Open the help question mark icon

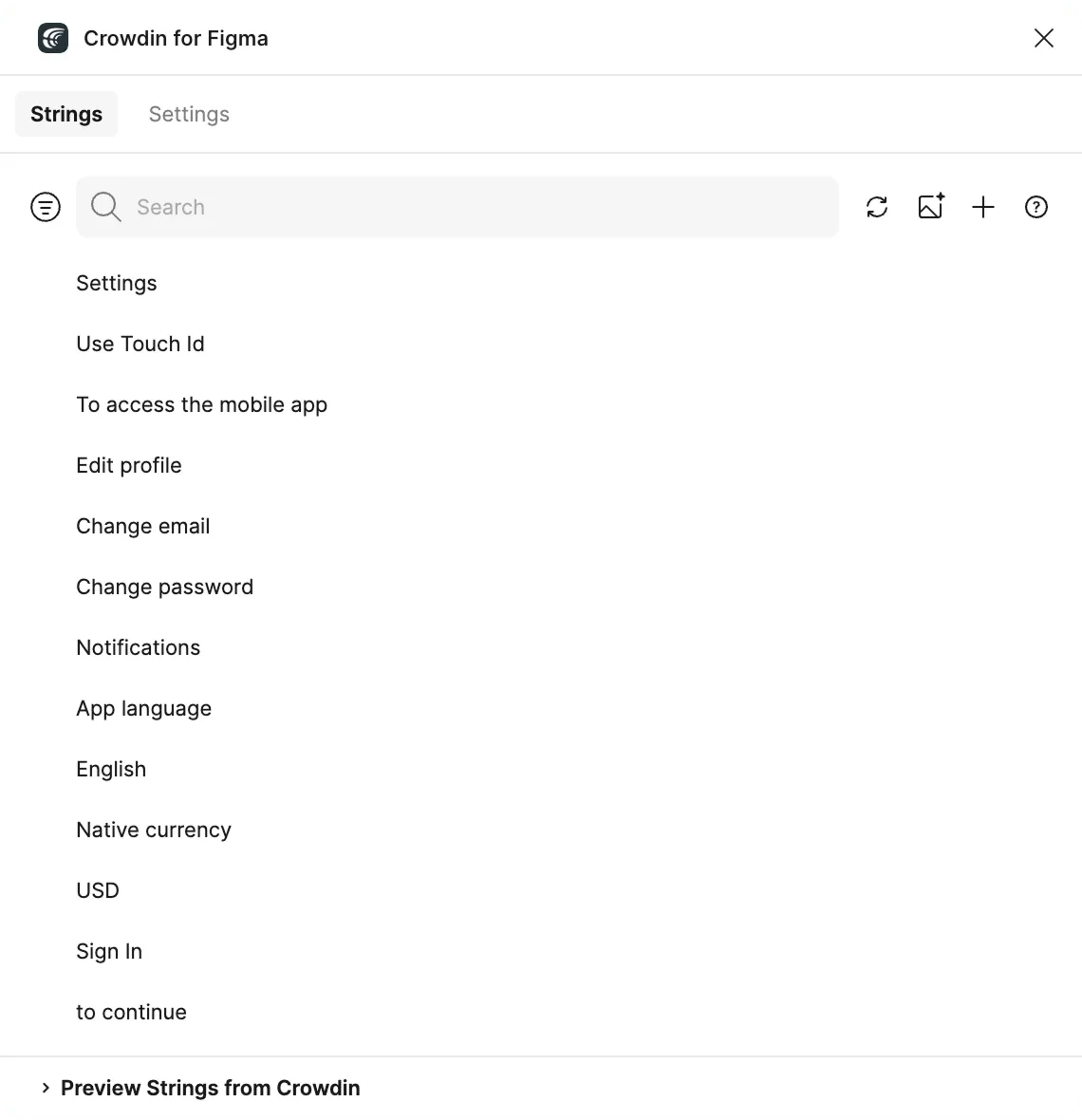coord(1036,207)
